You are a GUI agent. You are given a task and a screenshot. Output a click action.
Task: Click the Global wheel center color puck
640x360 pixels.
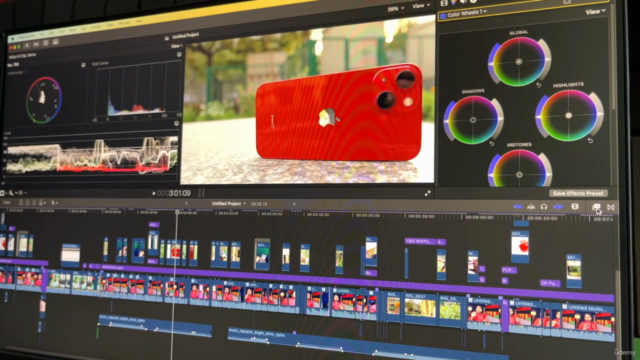click(519, 62)
